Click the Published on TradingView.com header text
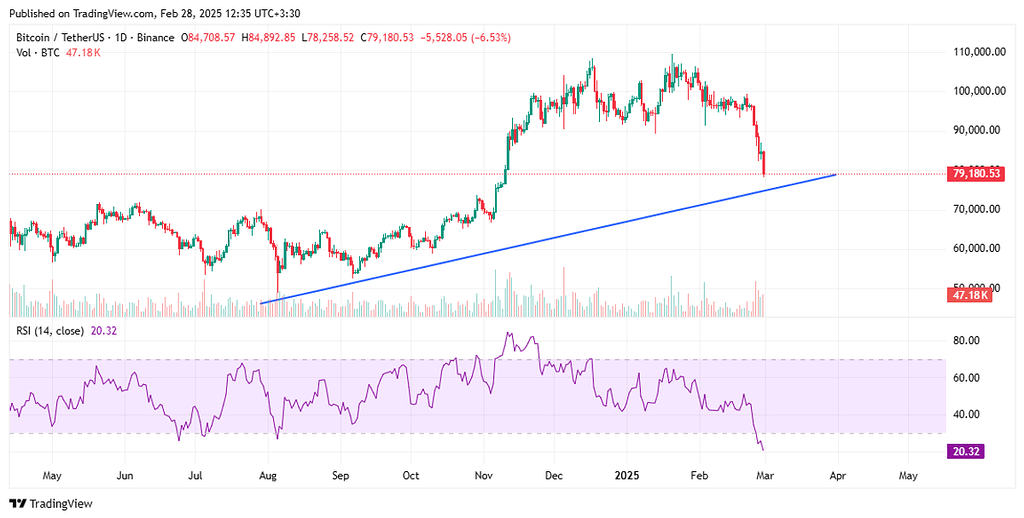 coord(151,13)
